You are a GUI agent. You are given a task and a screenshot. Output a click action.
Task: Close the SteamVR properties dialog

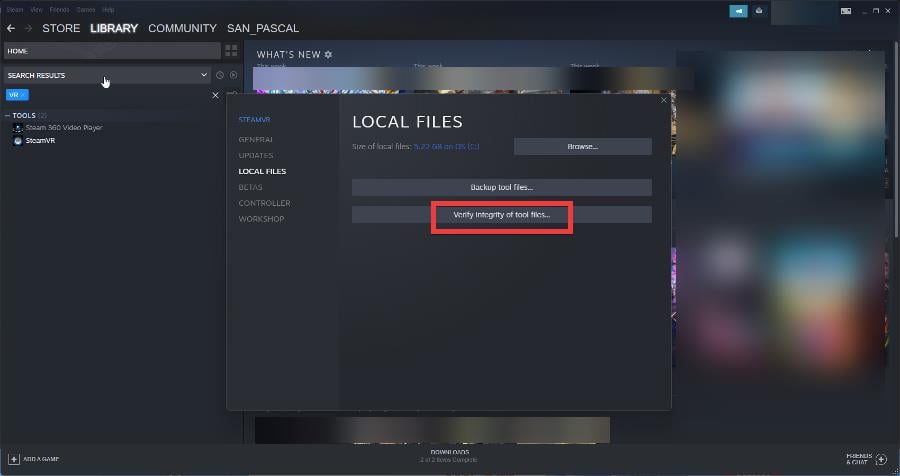[x=664, y=100]
